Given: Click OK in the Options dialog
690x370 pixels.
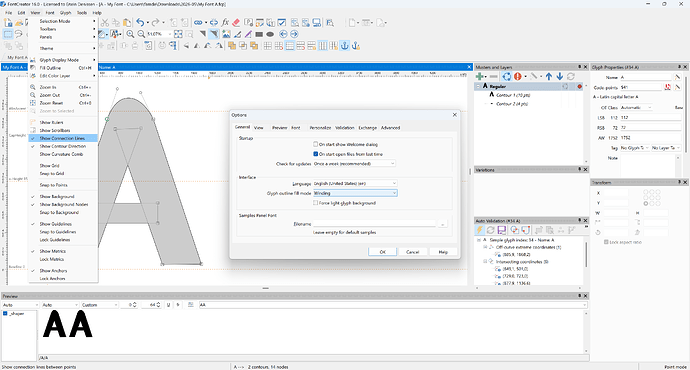Looking at the screenshot, I should (x=382, y=252).
